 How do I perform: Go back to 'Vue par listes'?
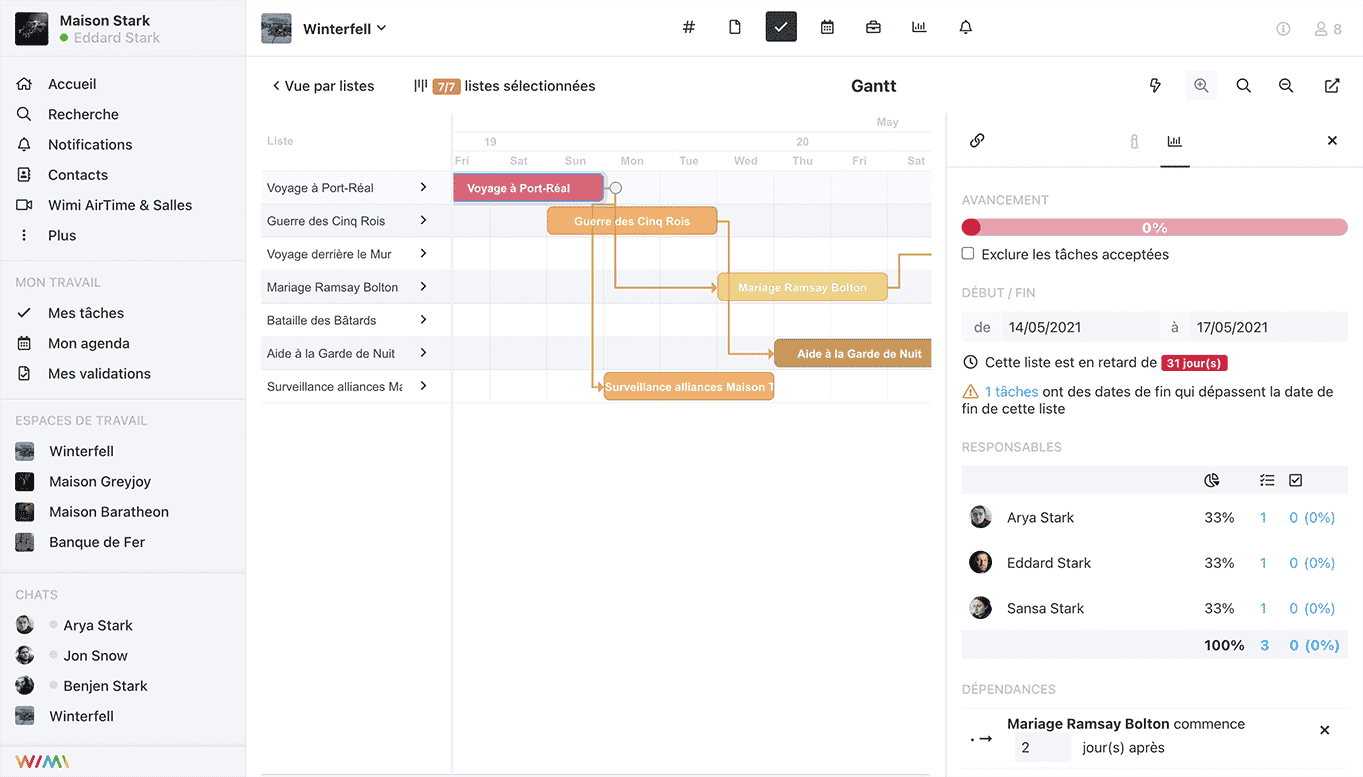click(323, 86)
